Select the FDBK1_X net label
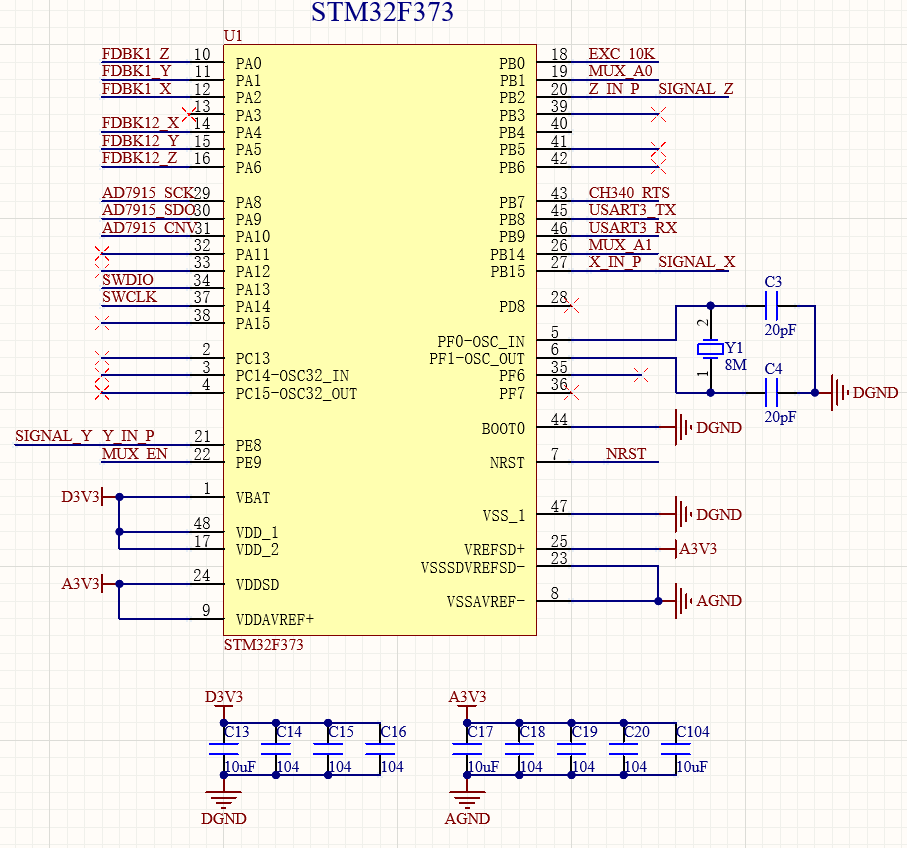This screenshot has height=848, width=907. point(137,89)
